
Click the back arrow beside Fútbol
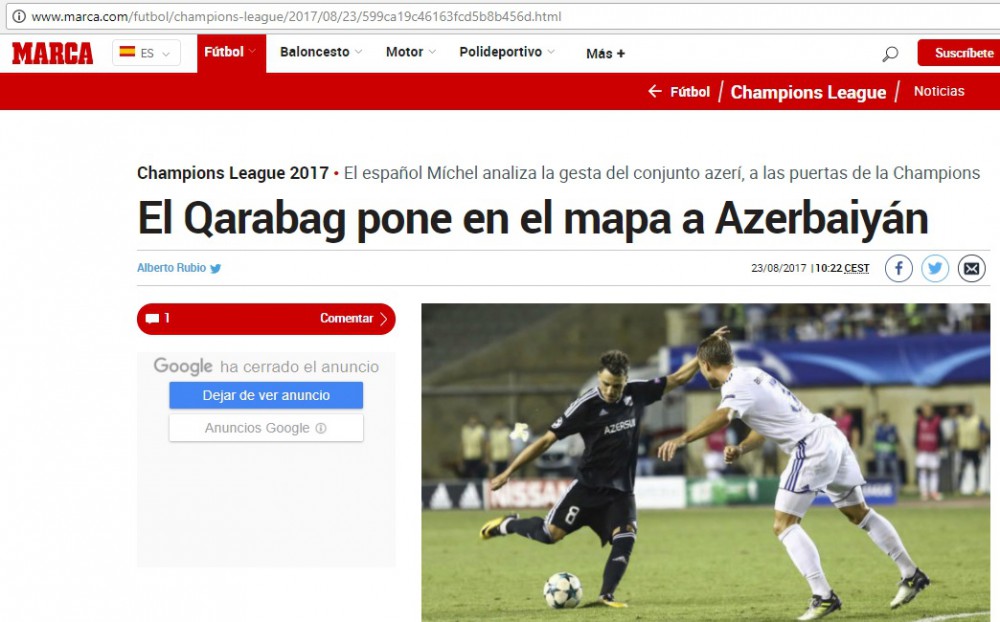[x=655, y=91]
